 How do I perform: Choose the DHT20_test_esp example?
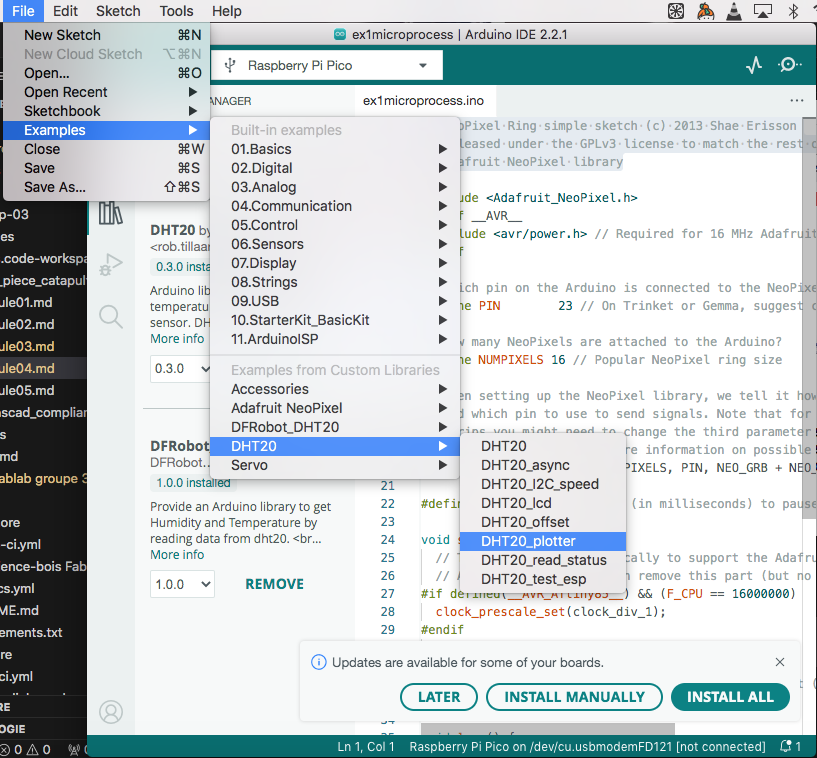click(542, 579)
